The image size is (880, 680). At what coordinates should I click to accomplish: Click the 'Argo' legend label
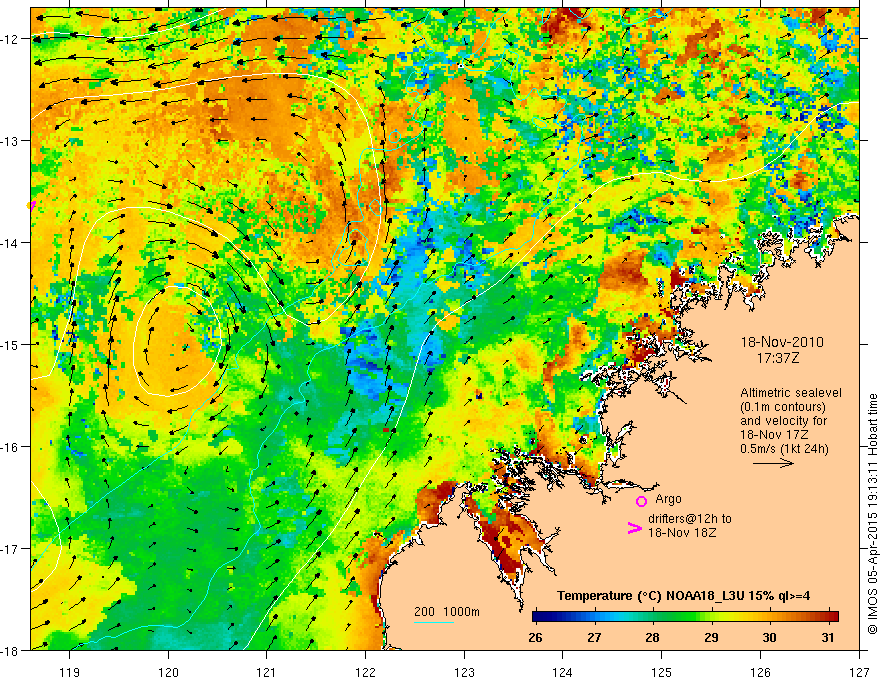click(668, 499)
